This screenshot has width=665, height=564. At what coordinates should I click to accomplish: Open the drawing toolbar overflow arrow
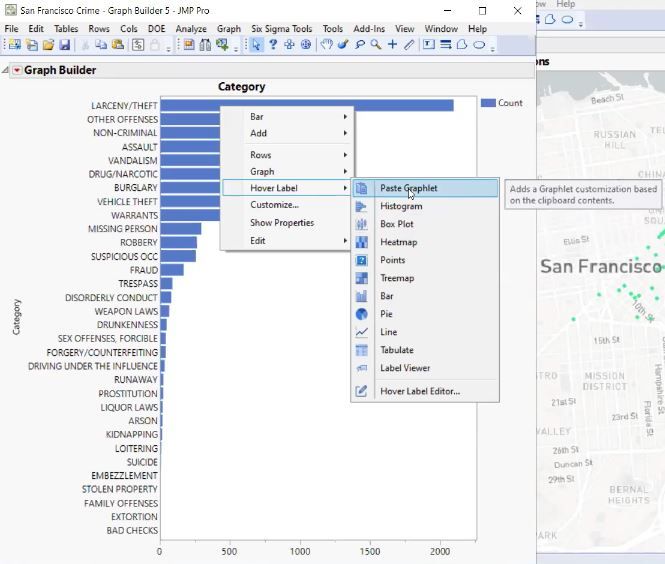point(492,49)
